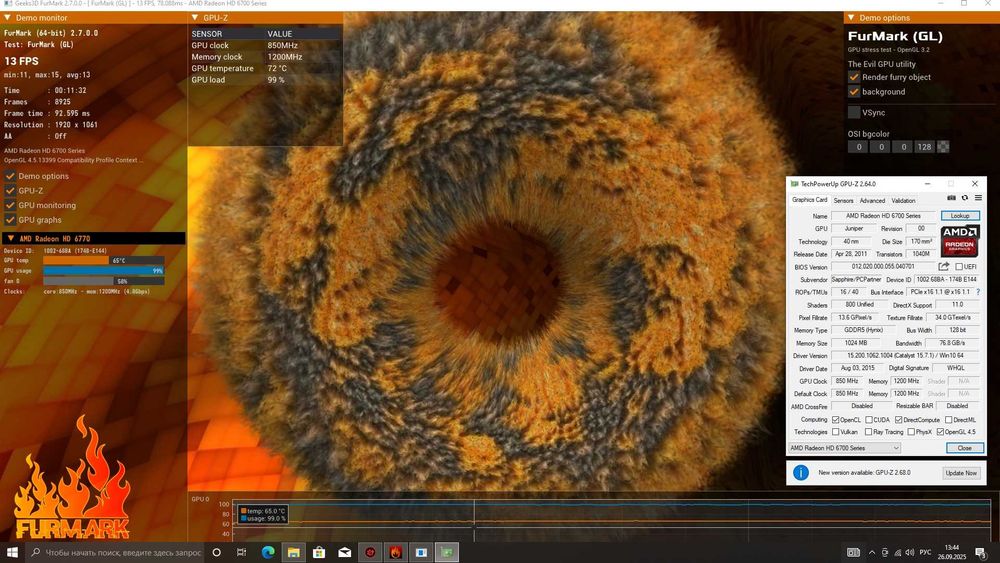This screenshot has width=1000, height=563.
Task: Uncheck the GPU-Z monitor checkbox
Action: tap(10, 191)
